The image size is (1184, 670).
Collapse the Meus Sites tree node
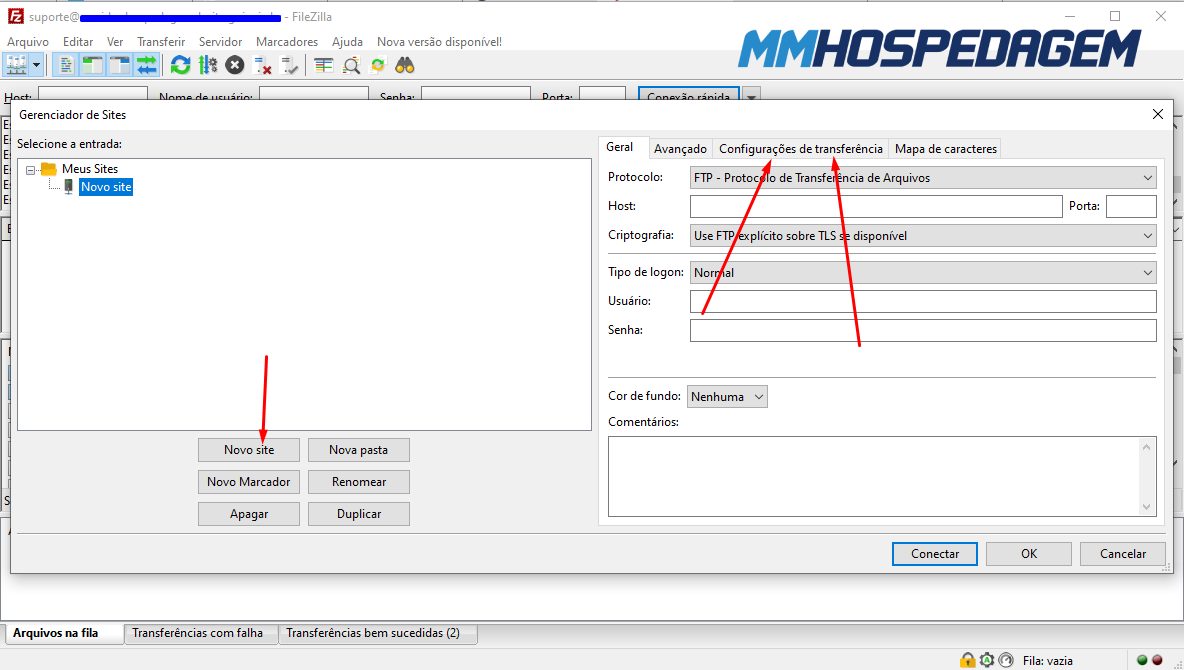(x=30, y=170)
